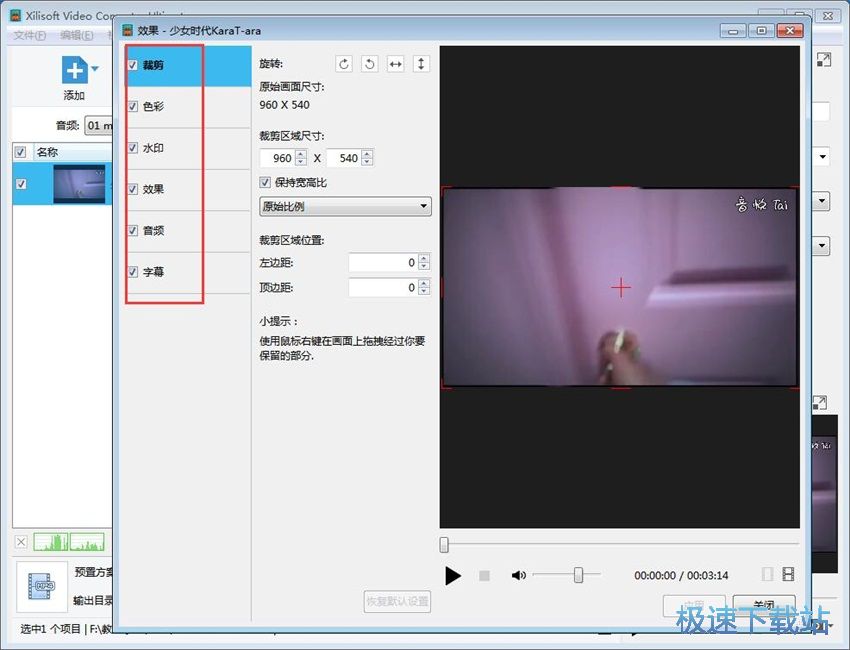Decrease crop height with down spinner

pos(368,162)
